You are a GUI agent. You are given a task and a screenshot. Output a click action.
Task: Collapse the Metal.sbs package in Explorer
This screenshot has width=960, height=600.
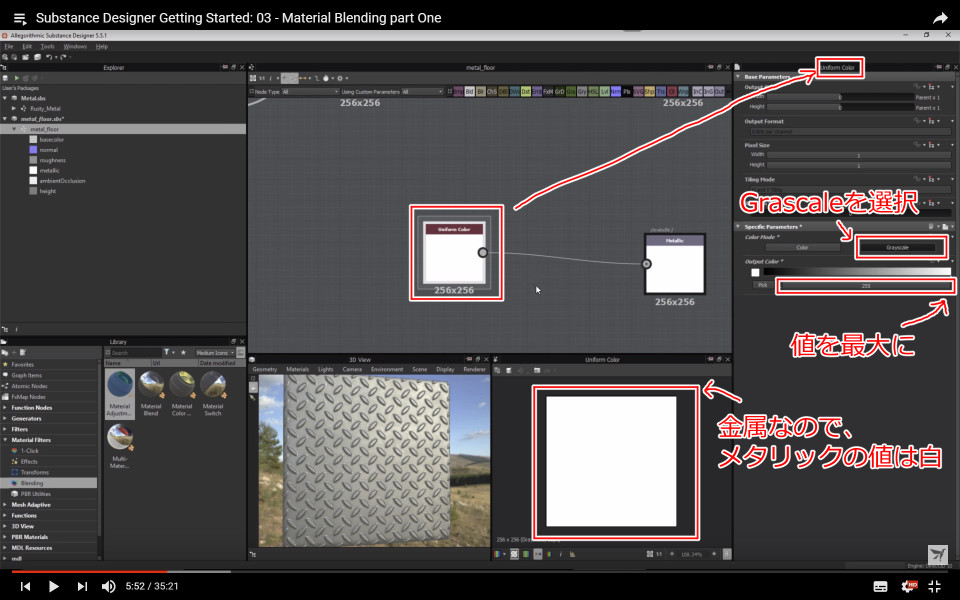5,98
